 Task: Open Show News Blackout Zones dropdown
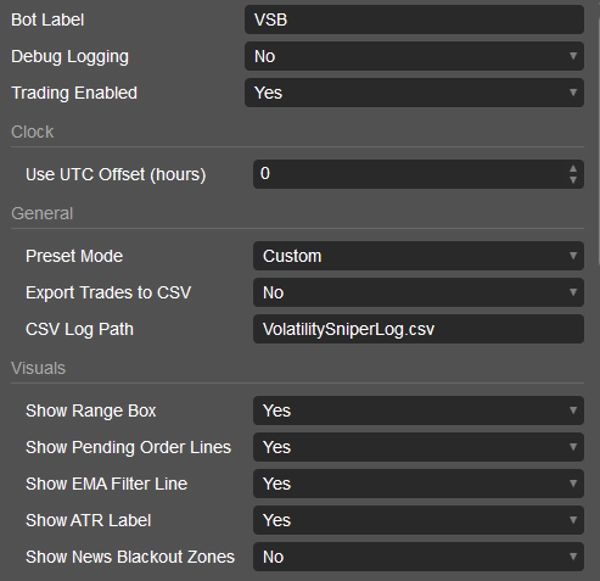[x=417, y=557]
